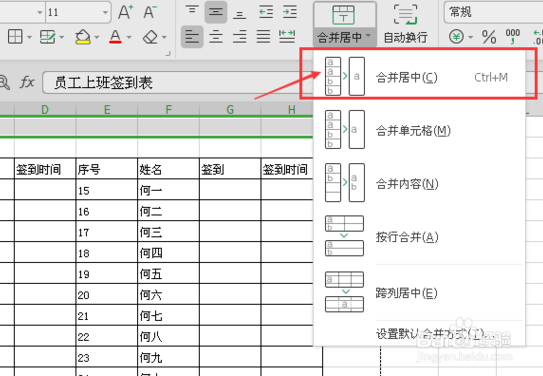Toggle vertical middle alignment
The image size is (543, 376).
215,12
